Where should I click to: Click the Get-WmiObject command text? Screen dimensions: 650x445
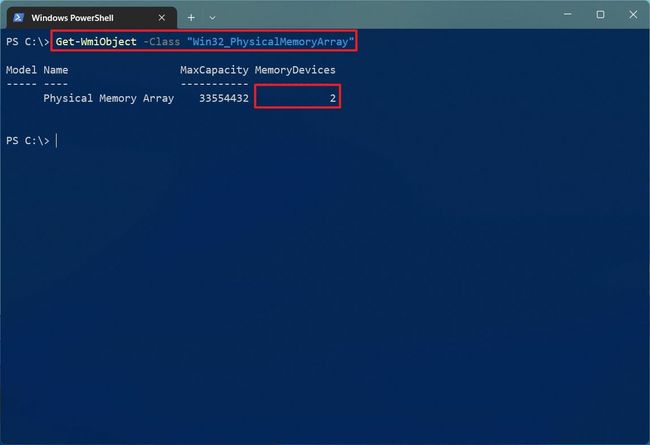(96, 41)
